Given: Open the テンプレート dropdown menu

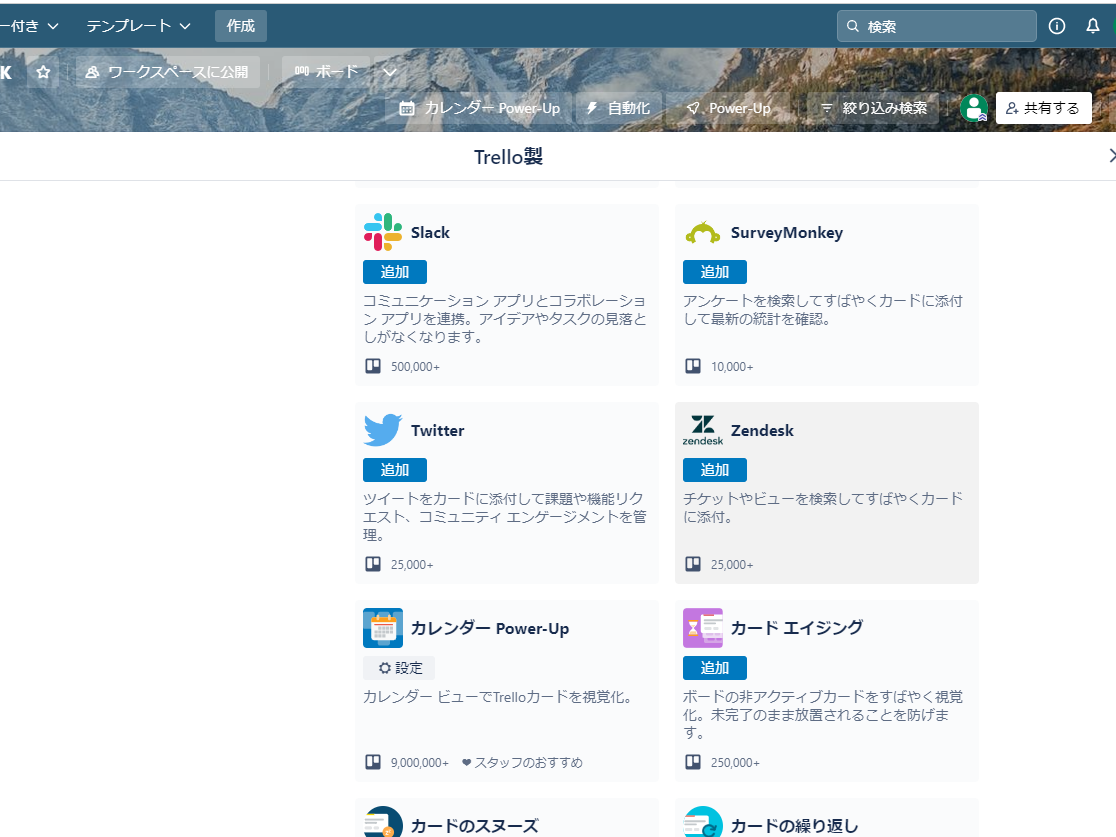Looking at the screenshot, I should click(139, 26).
